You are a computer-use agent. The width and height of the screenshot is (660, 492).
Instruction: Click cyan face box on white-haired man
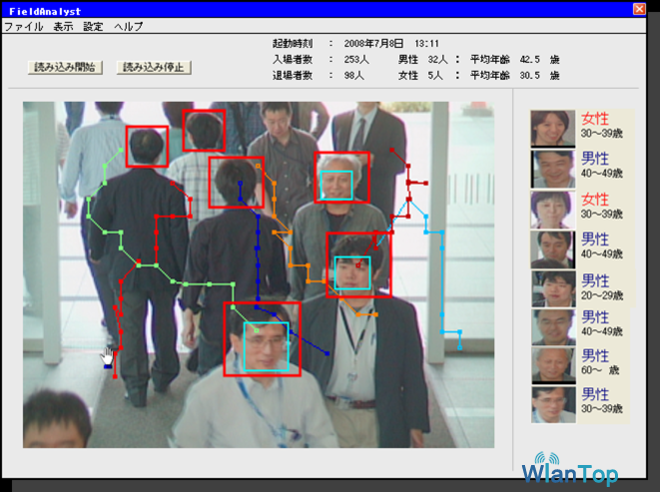point(336,185)
